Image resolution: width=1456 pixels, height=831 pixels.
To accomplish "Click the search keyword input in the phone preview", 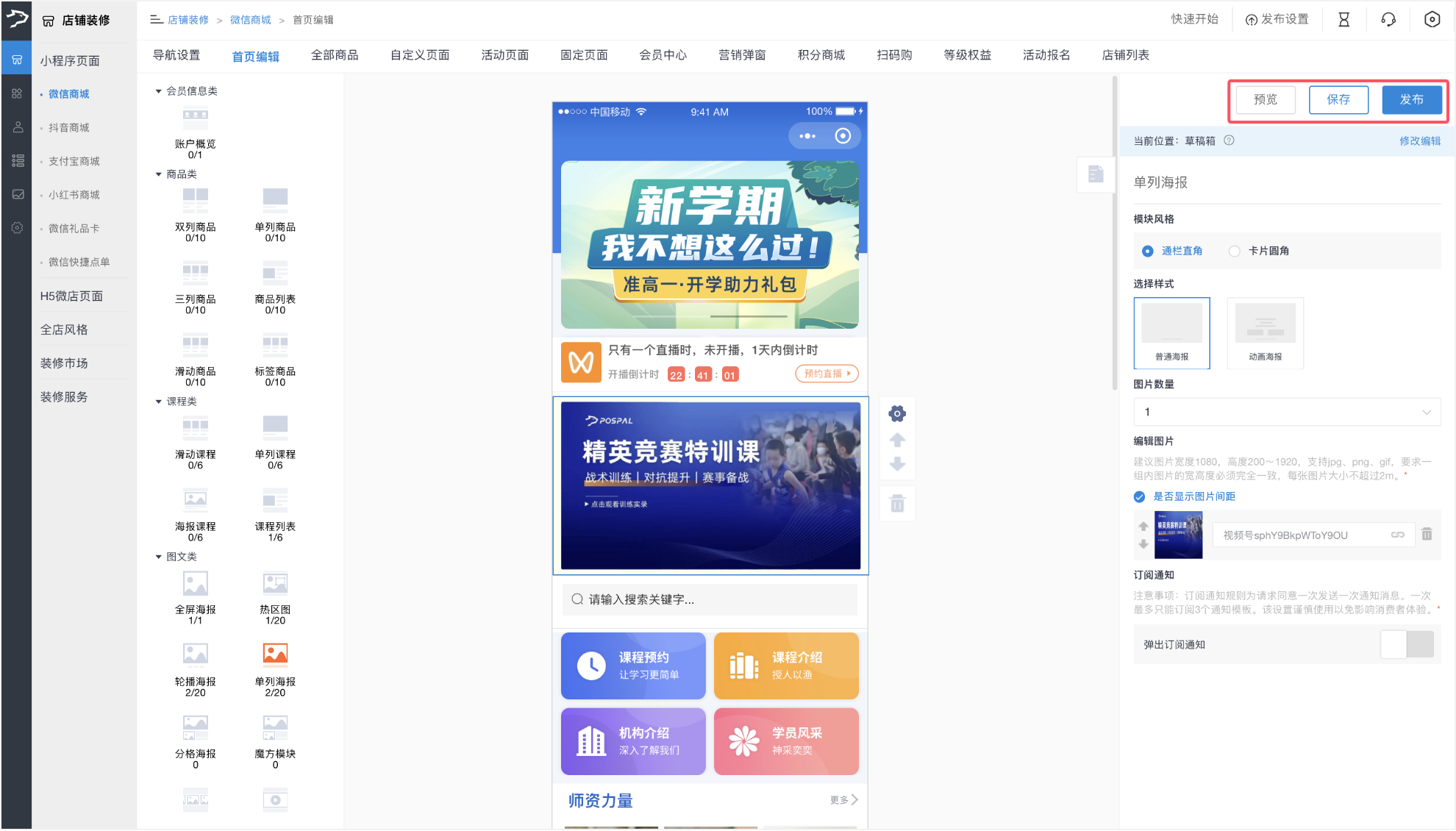I will click(x=709, y=599).
